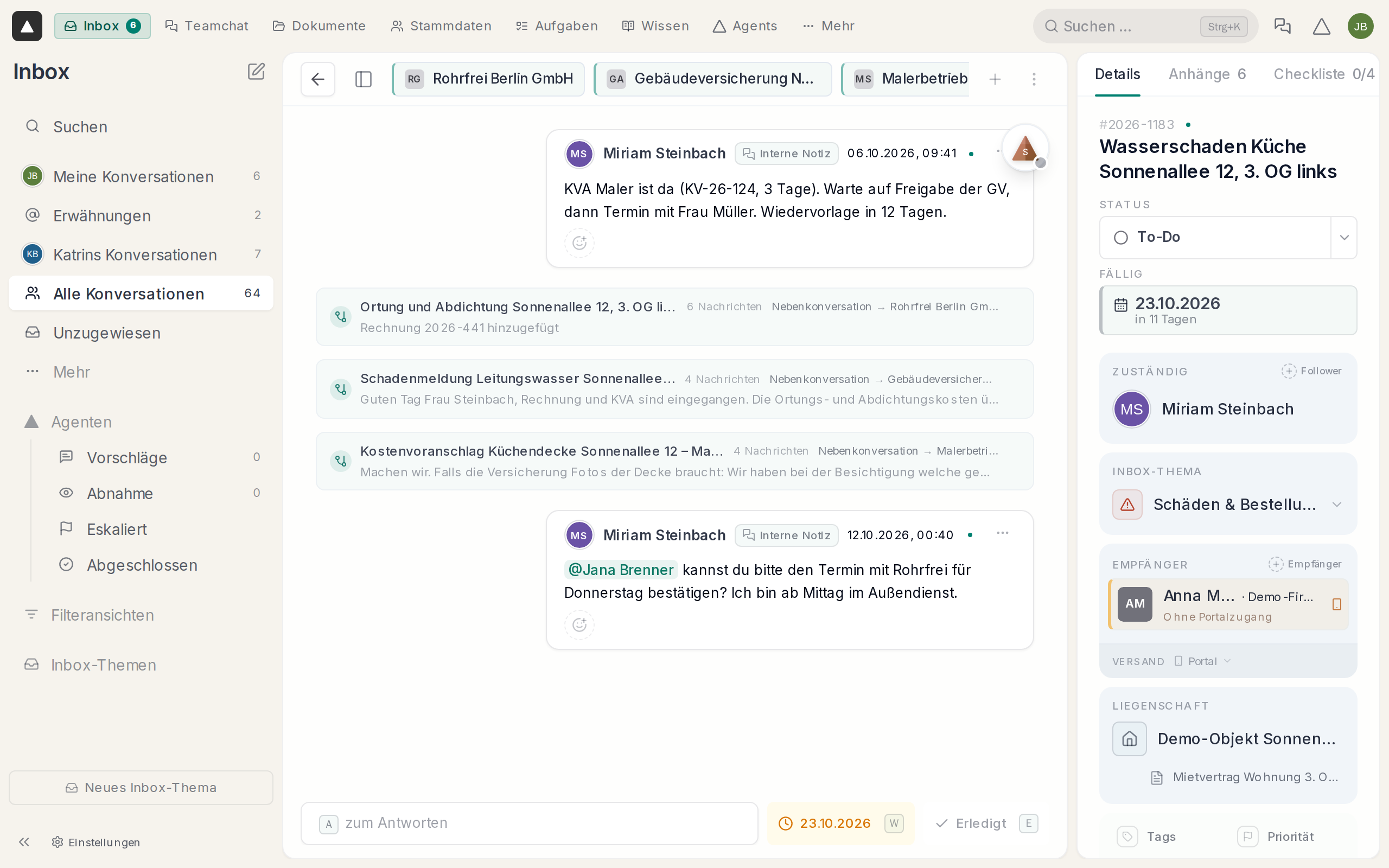Add a Follower to the conversation
Screen dimensions: 1389x868
1311,371
